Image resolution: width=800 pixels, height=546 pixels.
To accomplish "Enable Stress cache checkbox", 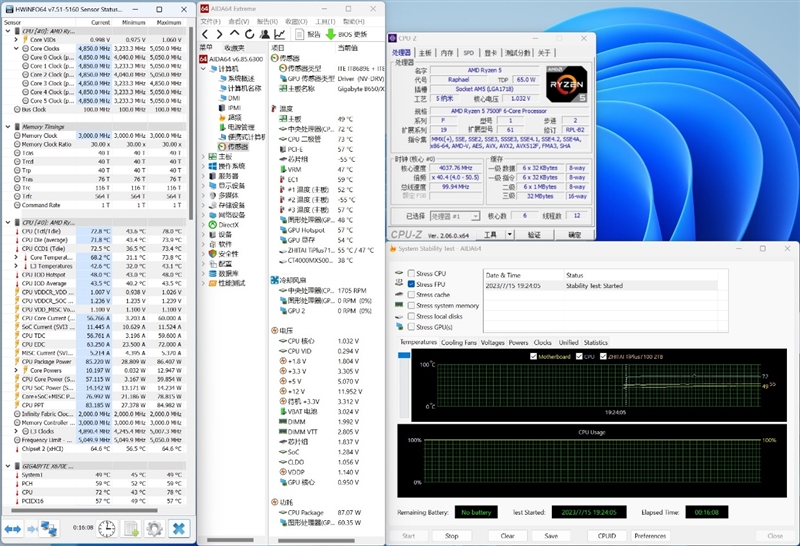I will coord(411,294).
